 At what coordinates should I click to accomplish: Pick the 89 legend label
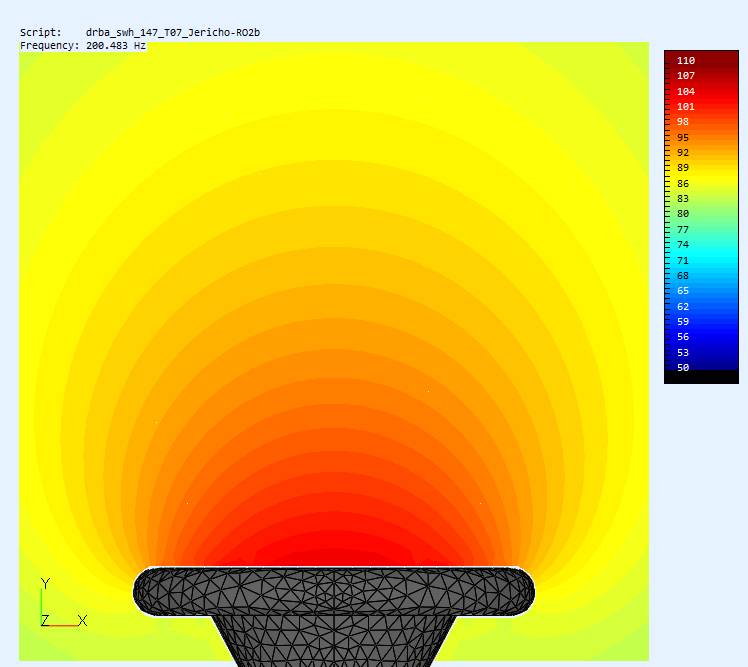683,168
